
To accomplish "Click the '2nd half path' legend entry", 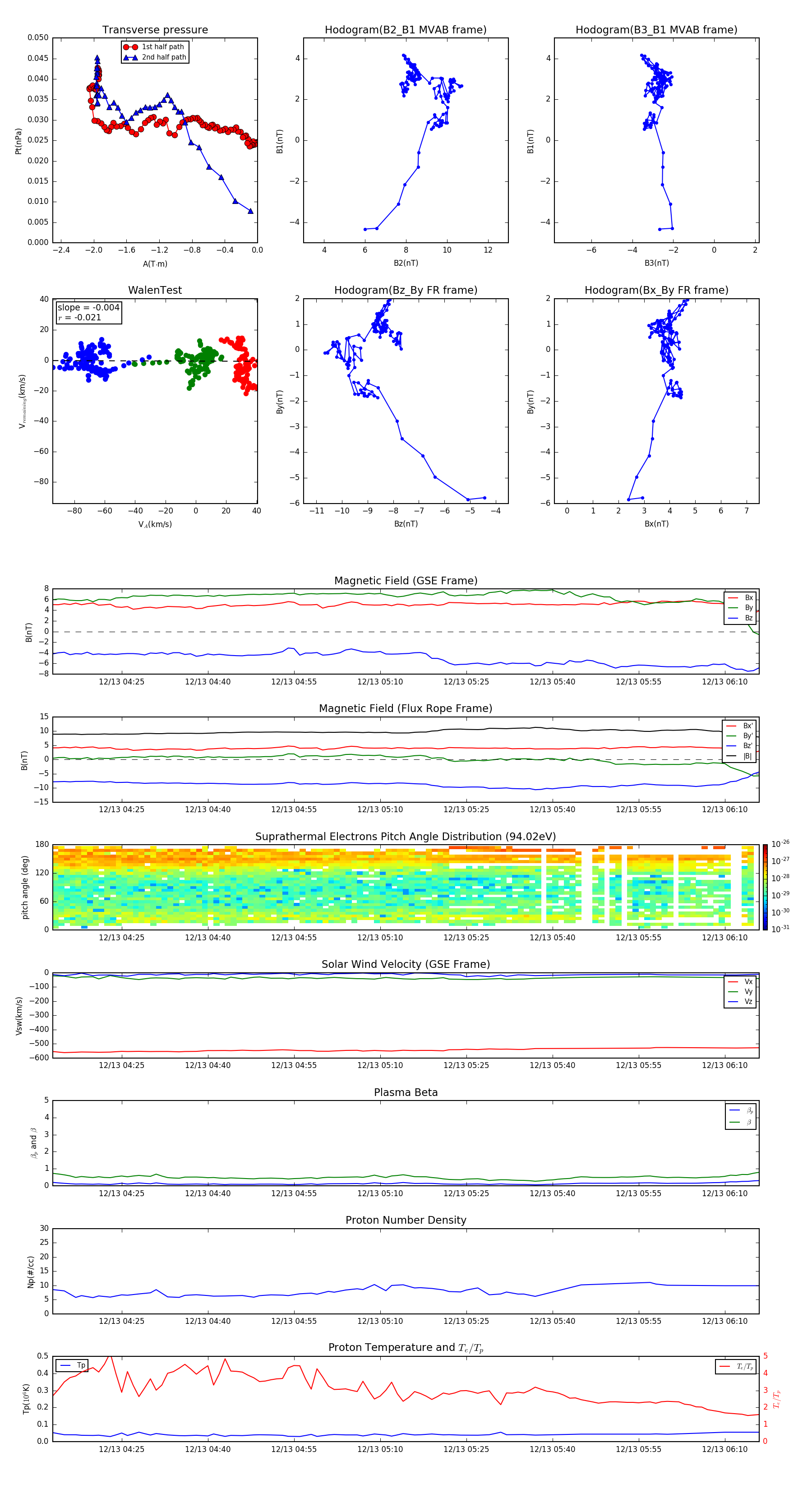I will pos(155,57).
